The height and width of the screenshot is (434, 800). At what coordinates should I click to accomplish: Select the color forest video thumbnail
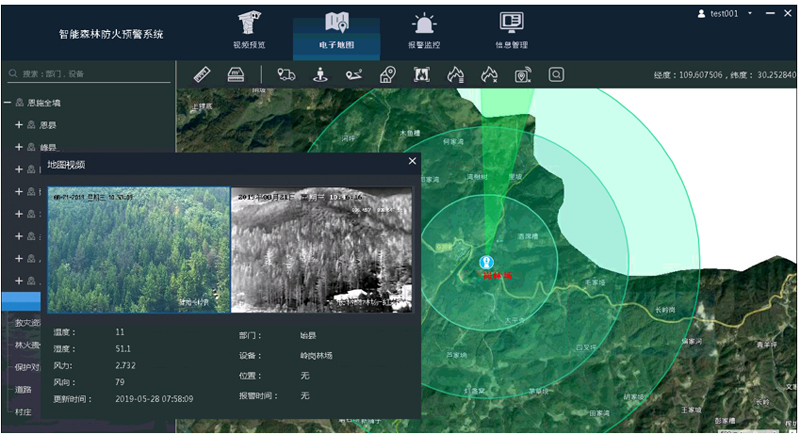click(139, 249)
